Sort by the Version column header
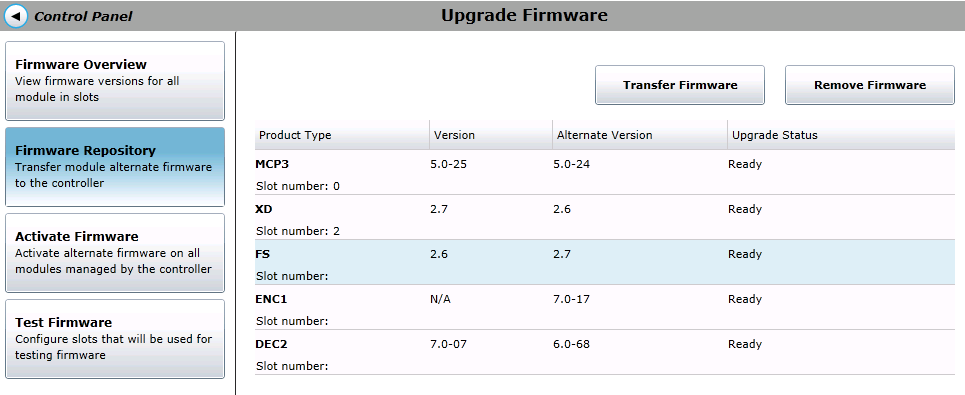Screen dimensions: 965x395 [491, 135]
